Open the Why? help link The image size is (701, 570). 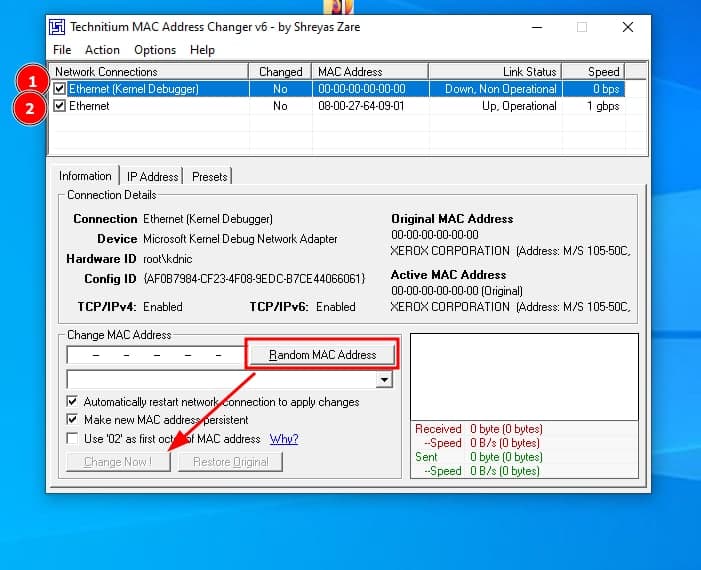tap(284, 439)
